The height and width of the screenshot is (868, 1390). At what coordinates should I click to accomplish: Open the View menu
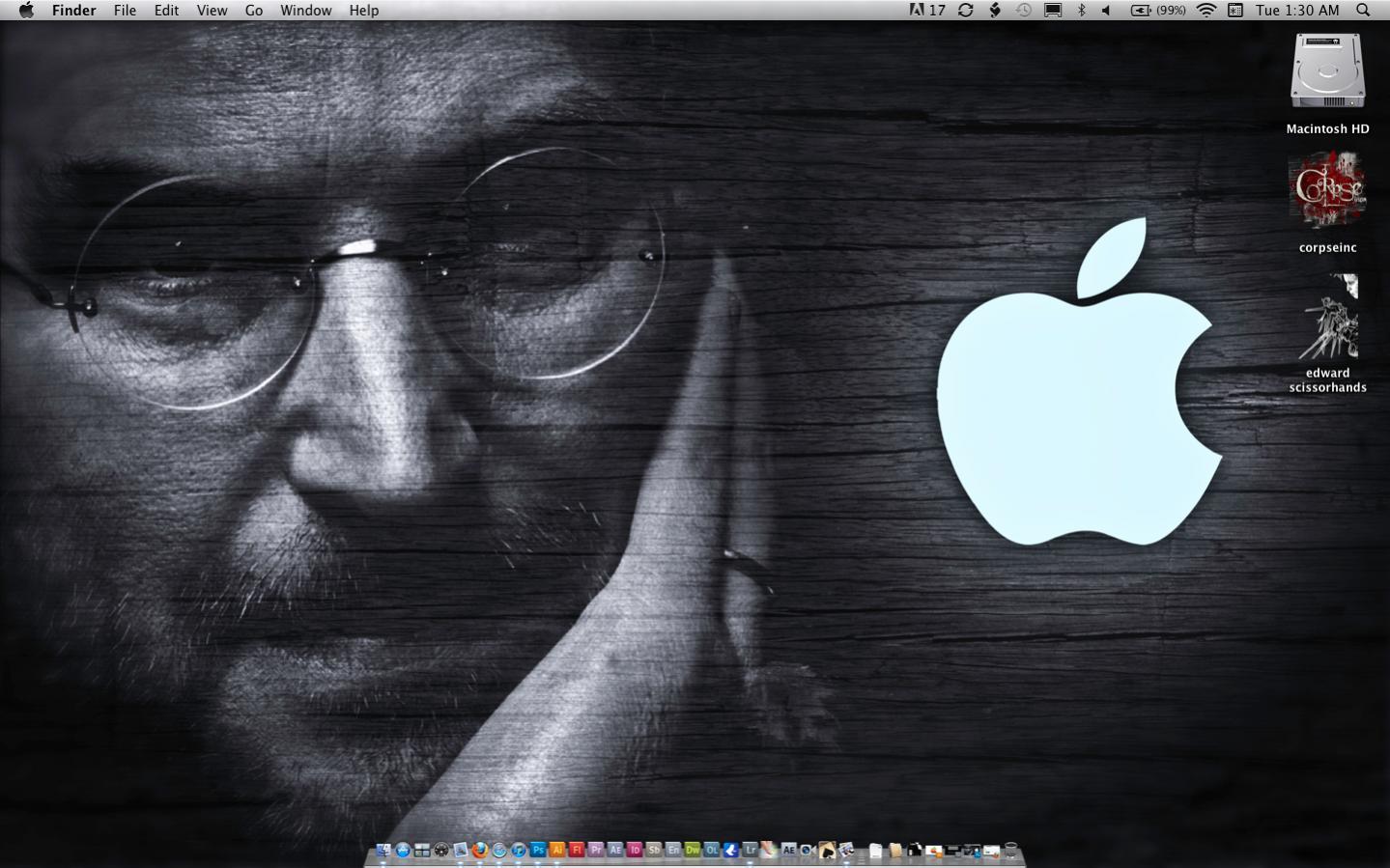tap(212, 10)
